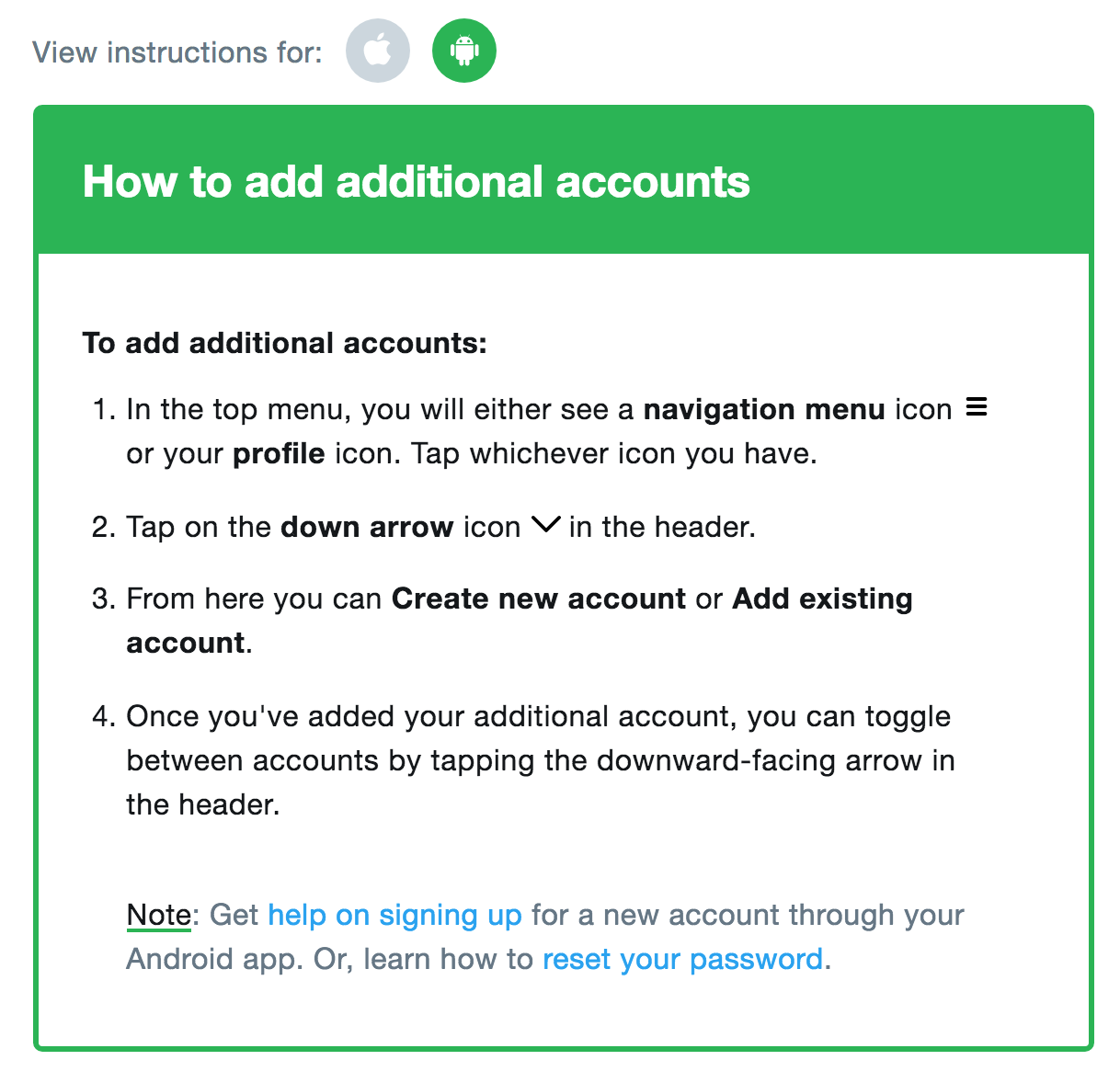This screenshot has height=1083, width=1120.
Task: Click the down arrow chevron icon
Action: pyautogui.click(x=545, y=525)
